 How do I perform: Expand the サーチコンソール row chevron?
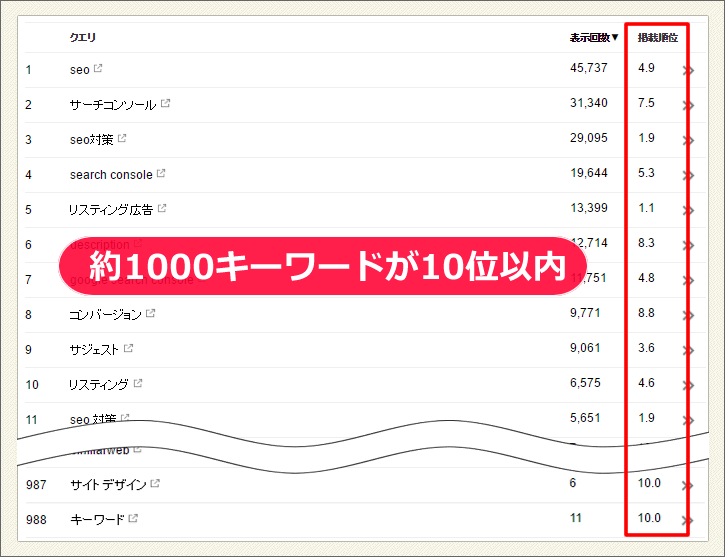click(688, 105)
